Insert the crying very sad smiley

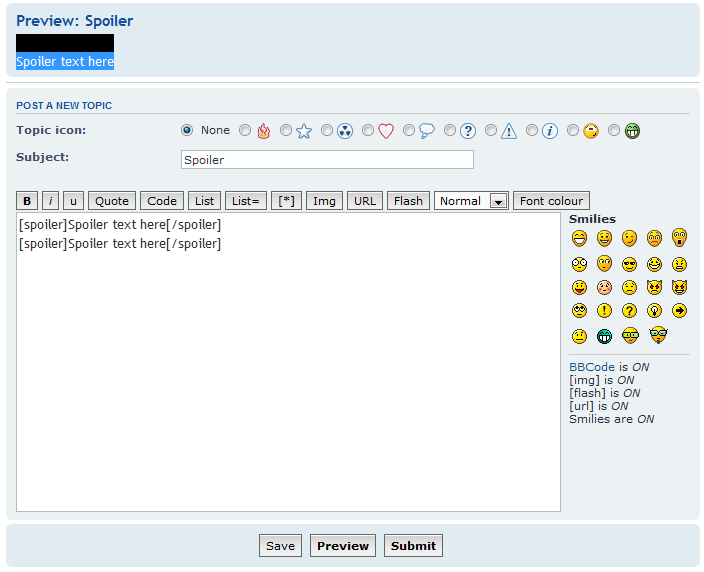click(x=629, y=287)
